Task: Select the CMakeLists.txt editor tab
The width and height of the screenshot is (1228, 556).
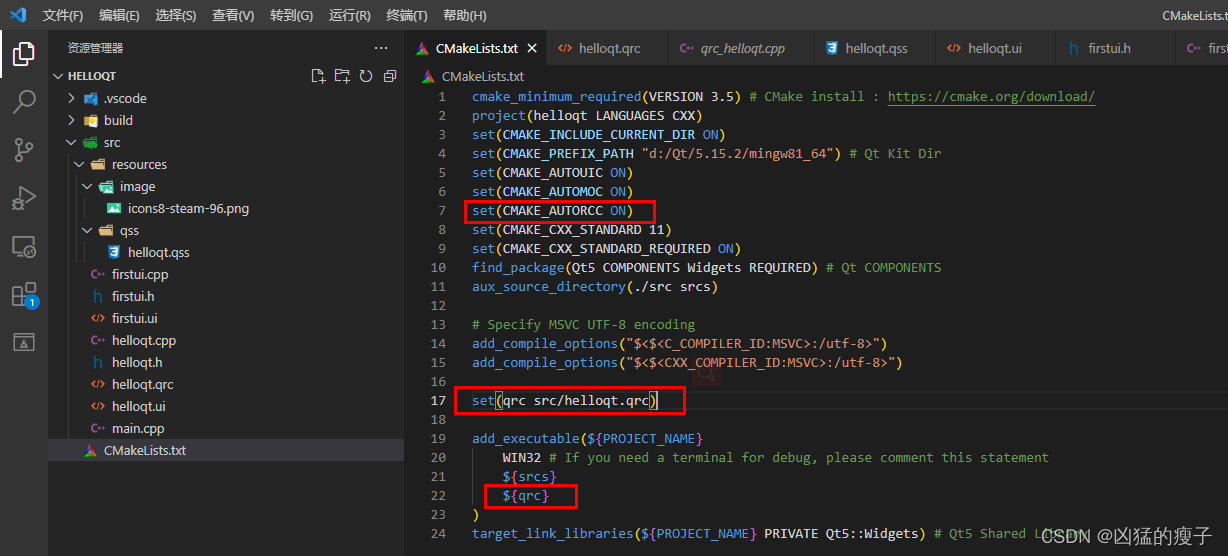Action: click(x=476, y=48)
